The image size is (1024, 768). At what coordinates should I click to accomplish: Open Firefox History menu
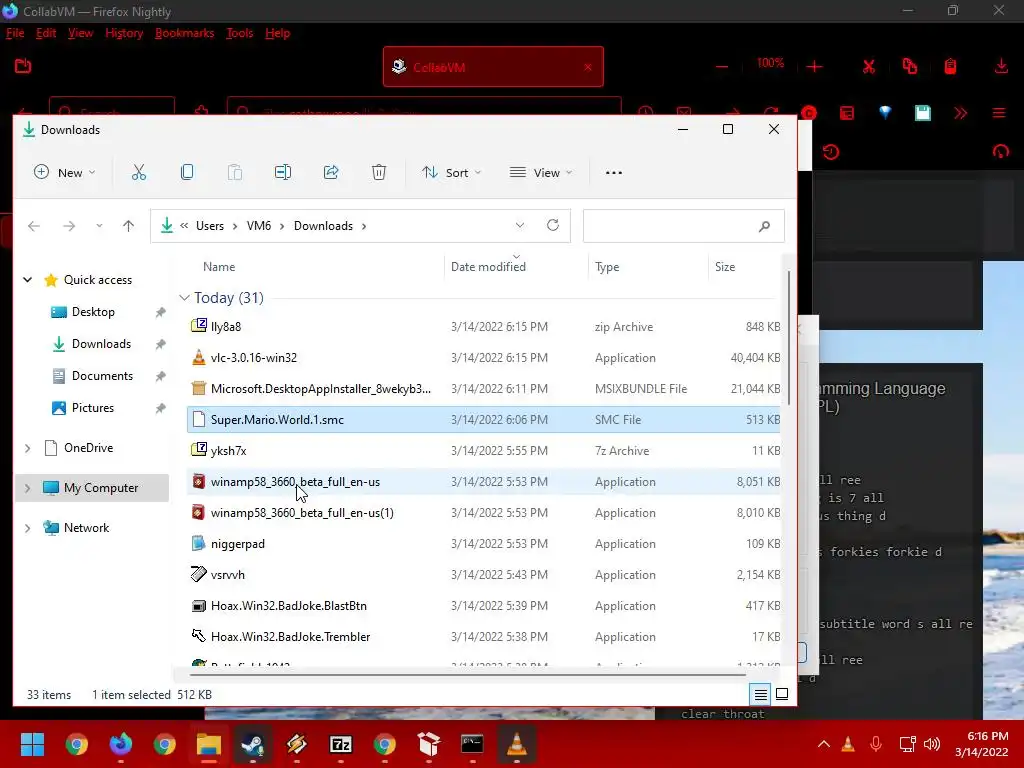coord(124,33)
